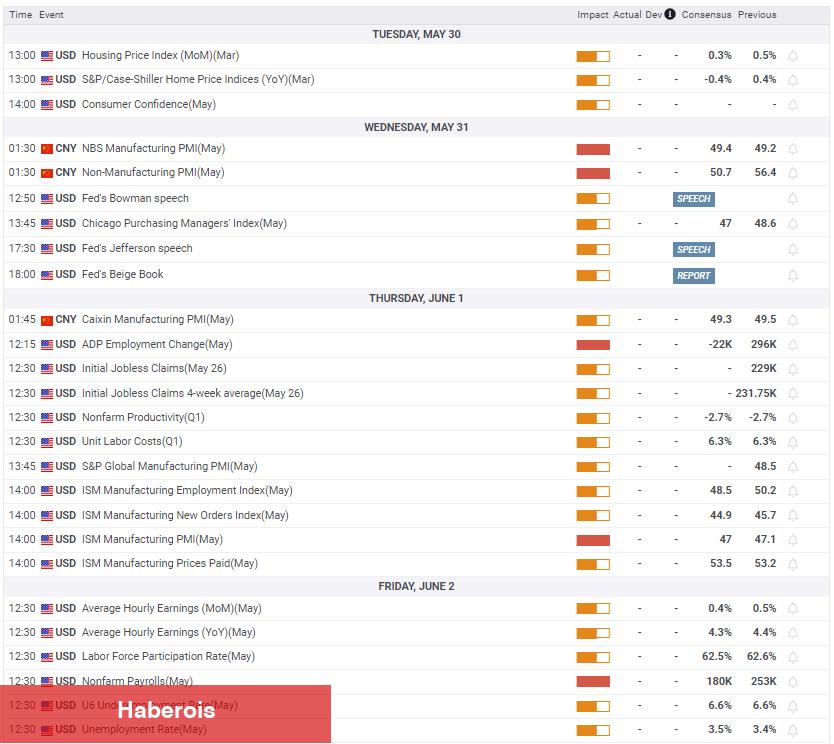
Task: Set alert bell for Caixin Manufacturing PMI(May)
Action: click(793, 320)
